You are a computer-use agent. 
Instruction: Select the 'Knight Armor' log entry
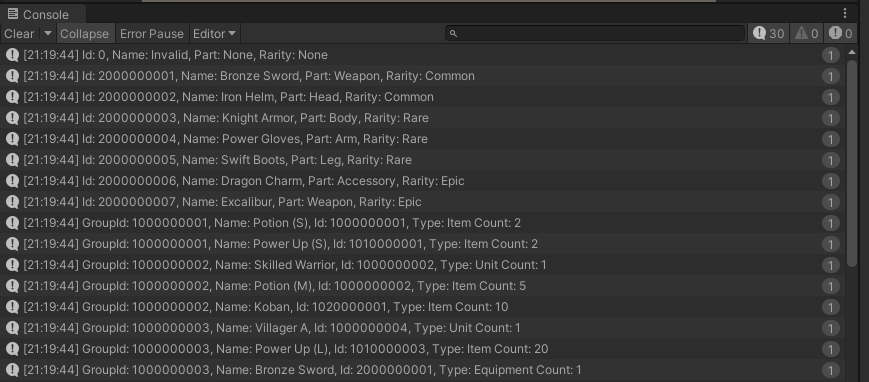click(423, 118)
